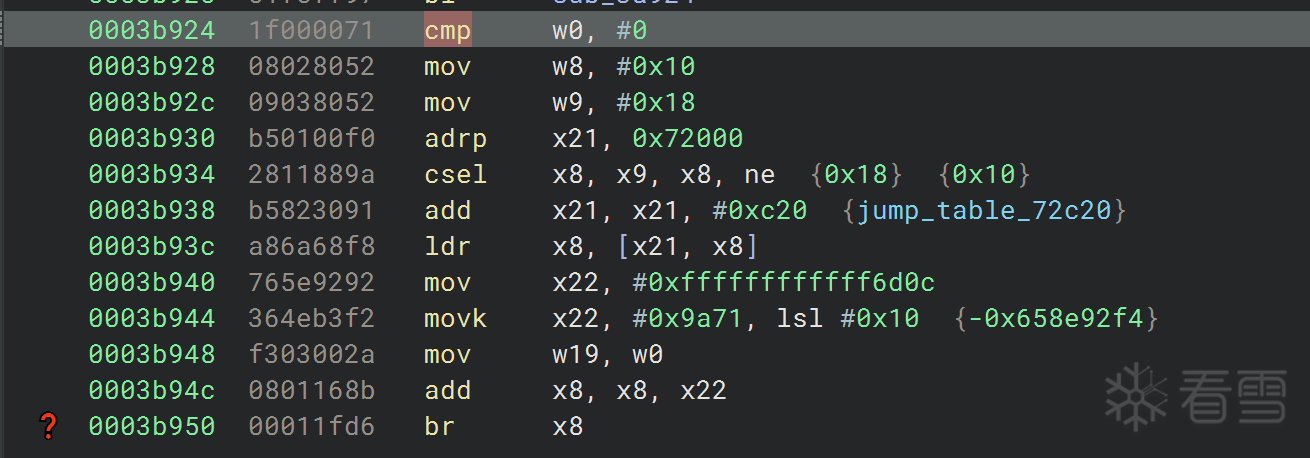Viewport: 1310px width, 458px height.
Task: Click the red question mark warning icon
Action: (47, 427)
